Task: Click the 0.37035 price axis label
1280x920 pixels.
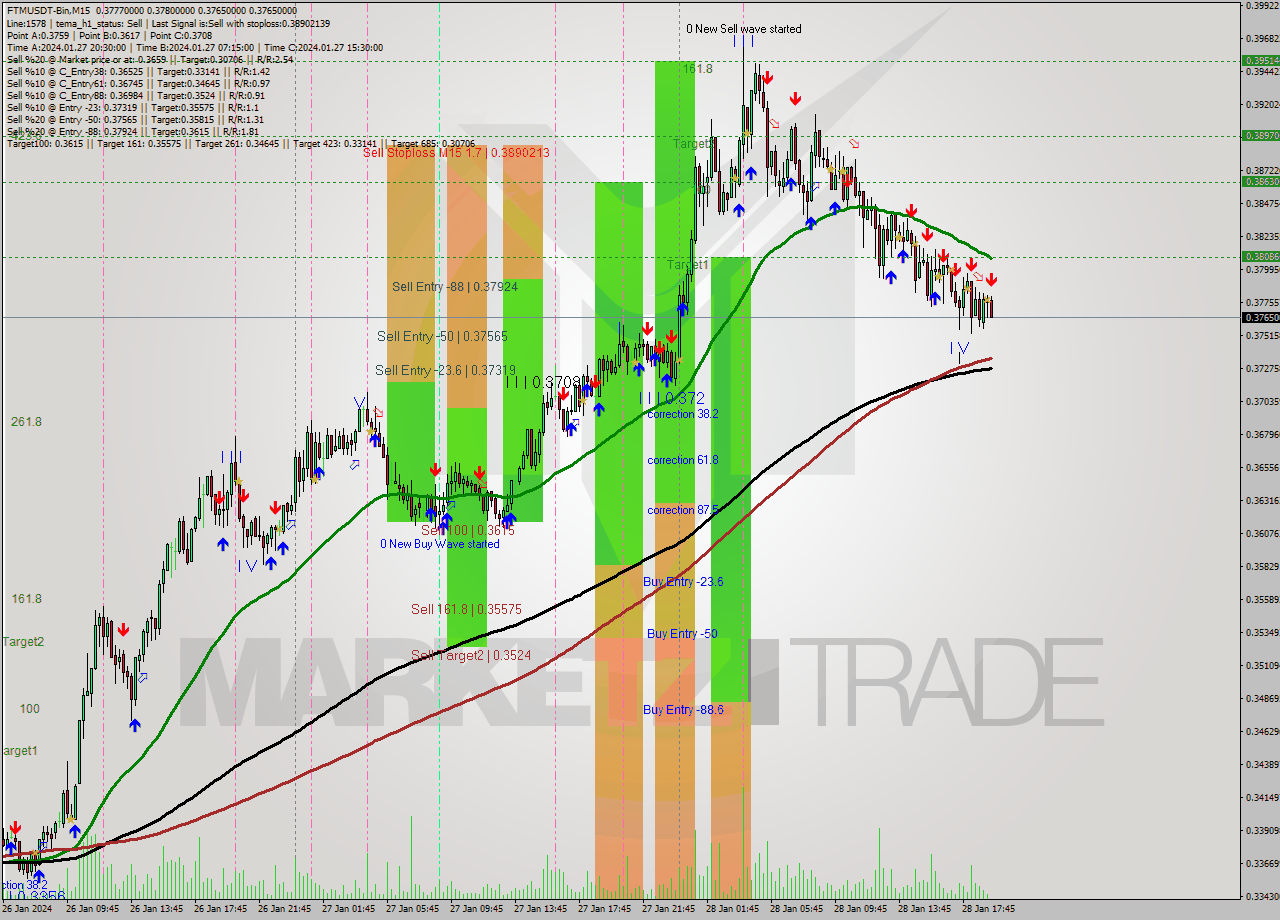Action: point(1262,401)
